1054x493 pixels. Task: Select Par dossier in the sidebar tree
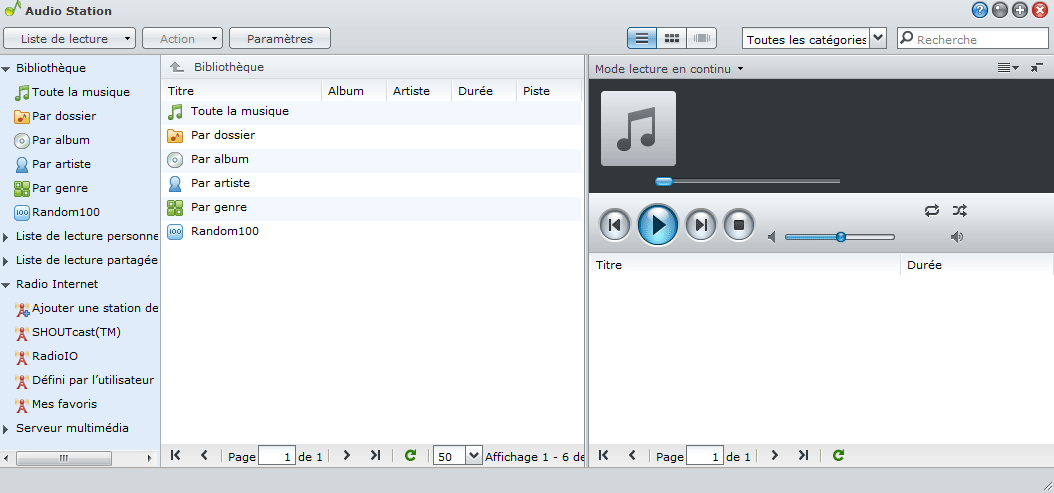(64, 116)
